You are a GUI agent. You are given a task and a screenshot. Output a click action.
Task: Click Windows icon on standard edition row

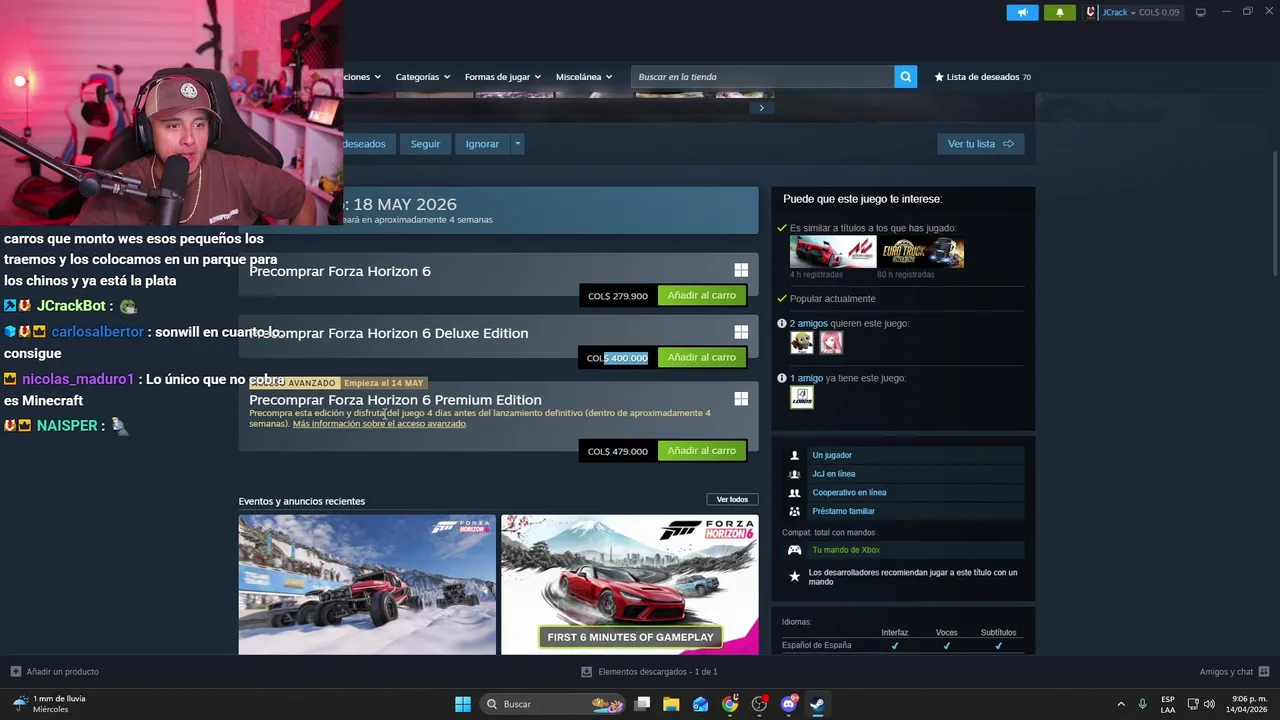pyautogui.click(x=741, y=270)
